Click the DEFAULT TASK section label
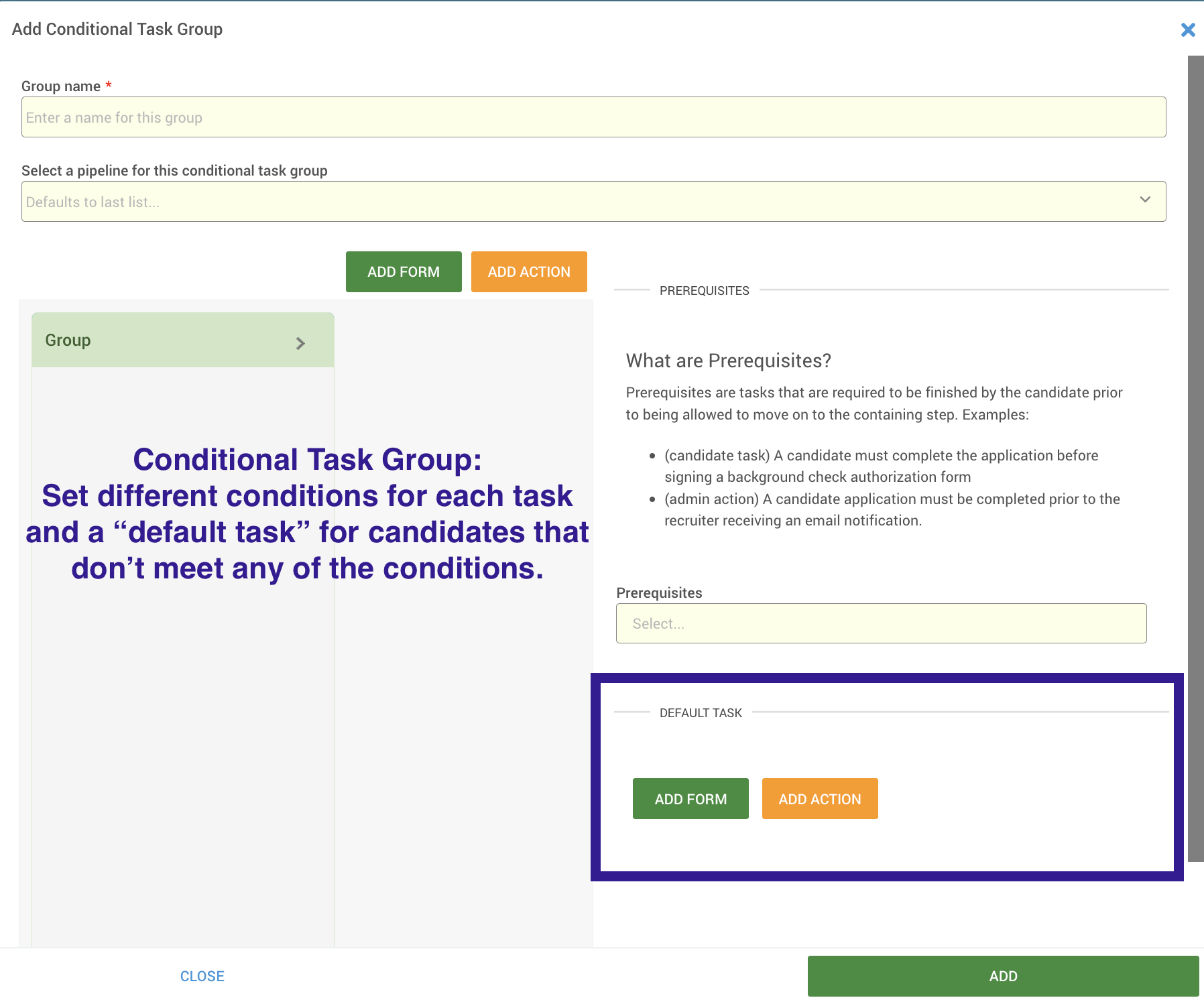Image resolution: width=1204 pixels, height=1004 pixels. pos(701,712)
